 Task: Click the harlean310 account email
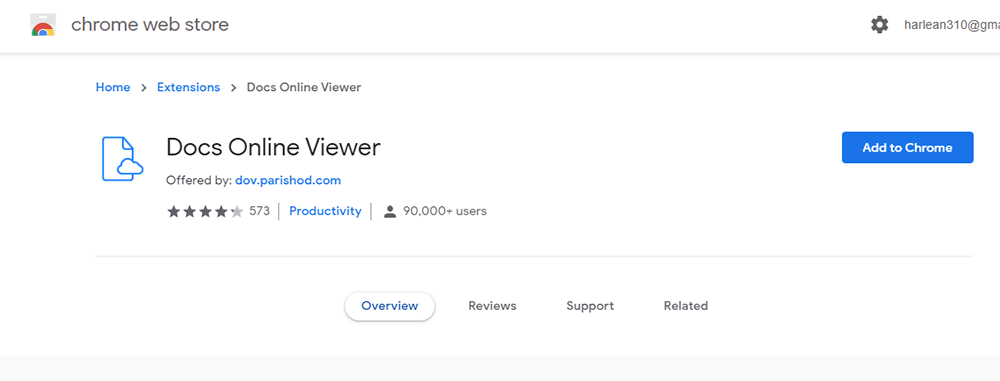point(952,25)
